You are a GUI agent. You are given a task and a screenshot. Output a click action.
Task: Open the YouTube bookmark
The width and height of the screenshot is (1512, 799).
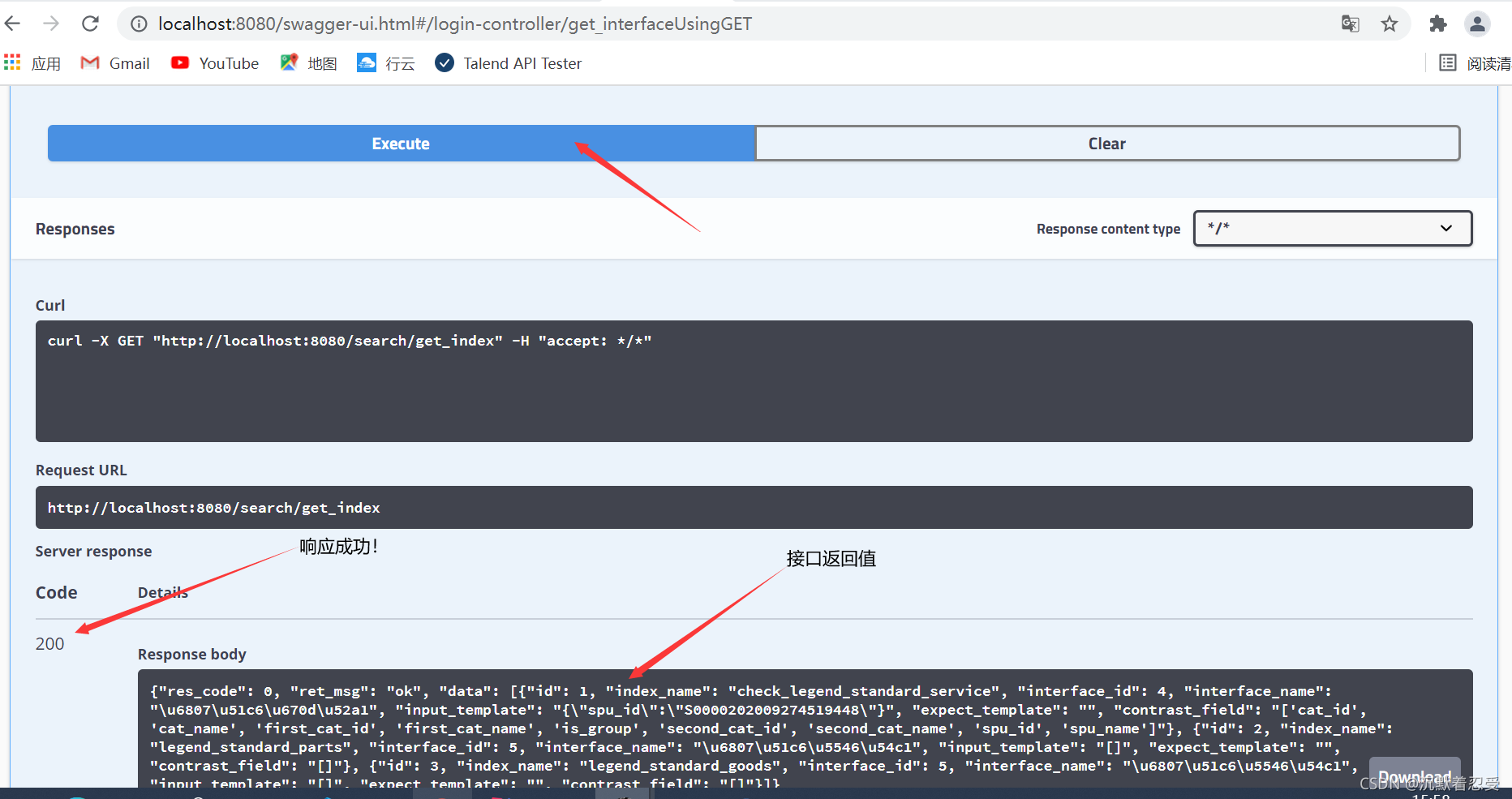(215, 63)
